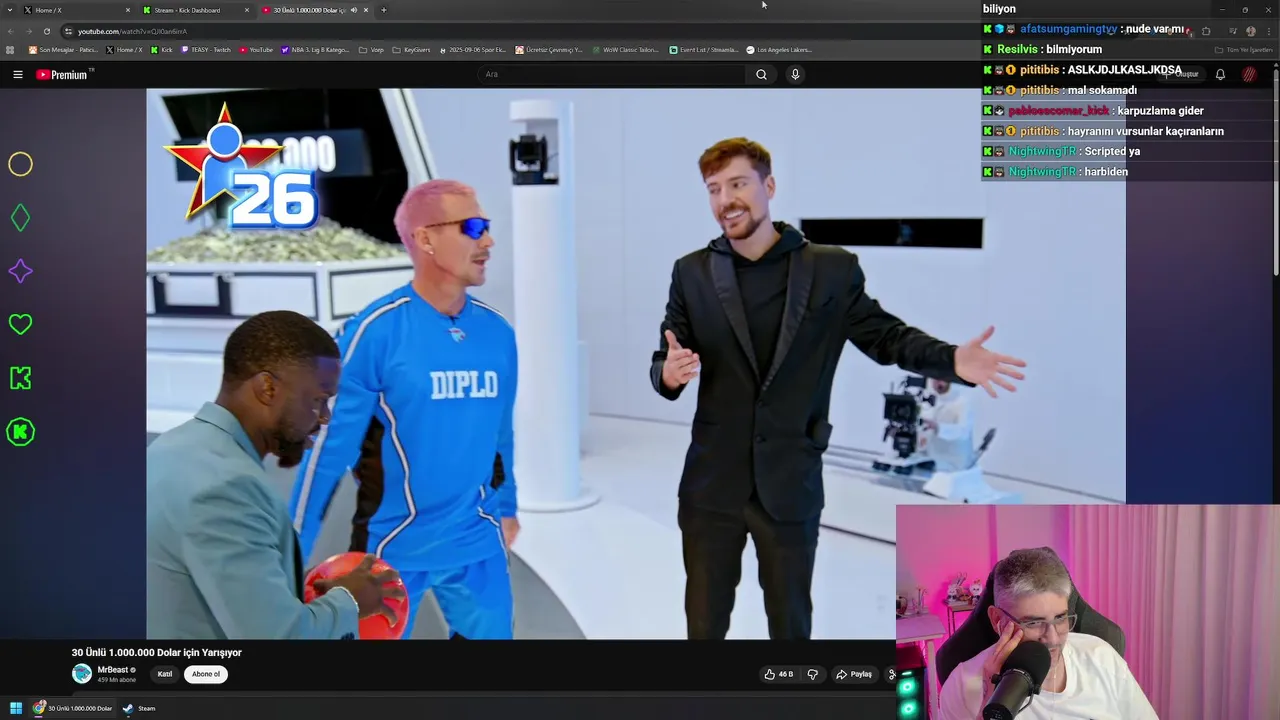The height and width of the screenshot is (720, 1280).
Task: Click the green heart overlay icon
Action: pyautogui.click(x=20, y=324)
